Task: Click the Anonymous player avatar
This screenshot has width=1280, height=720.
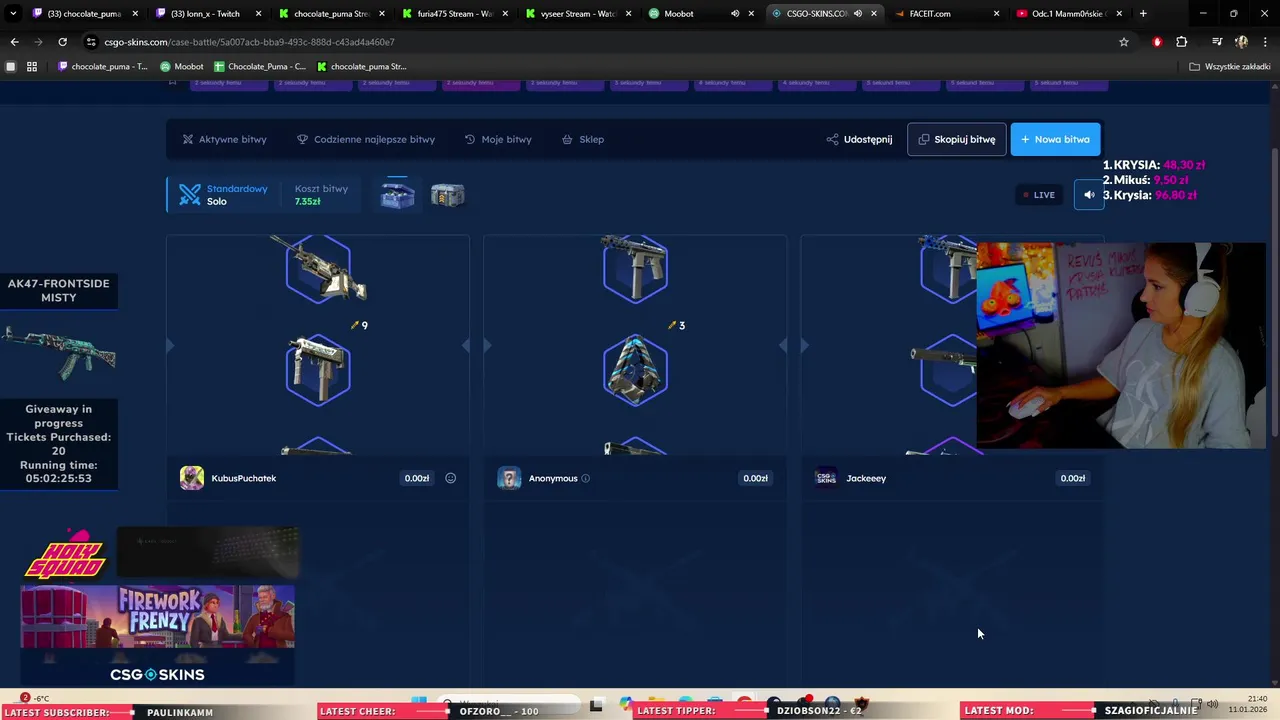Action: 509,478
